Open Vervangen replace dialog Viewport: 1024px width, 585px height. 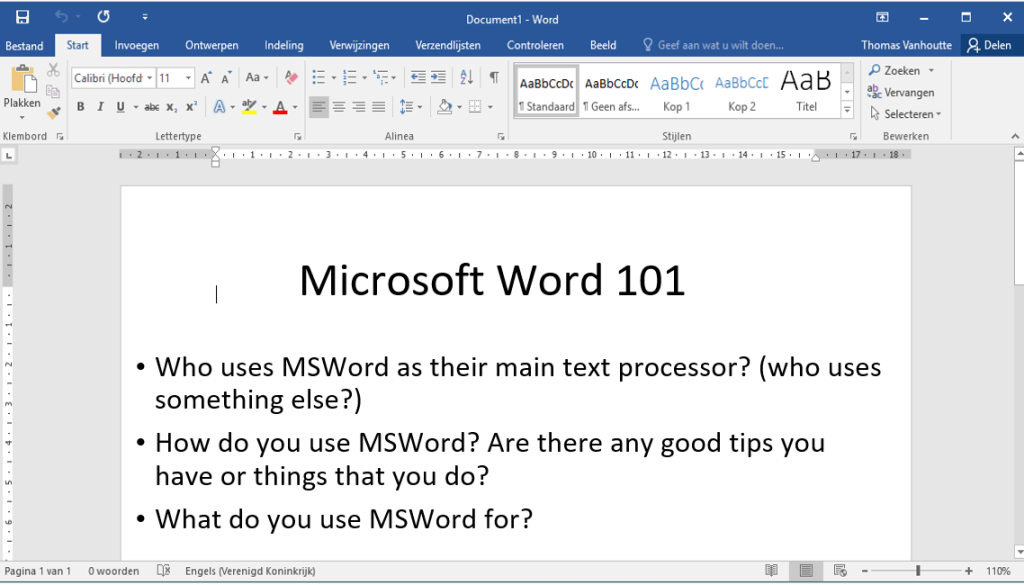[x=901, y=92]
